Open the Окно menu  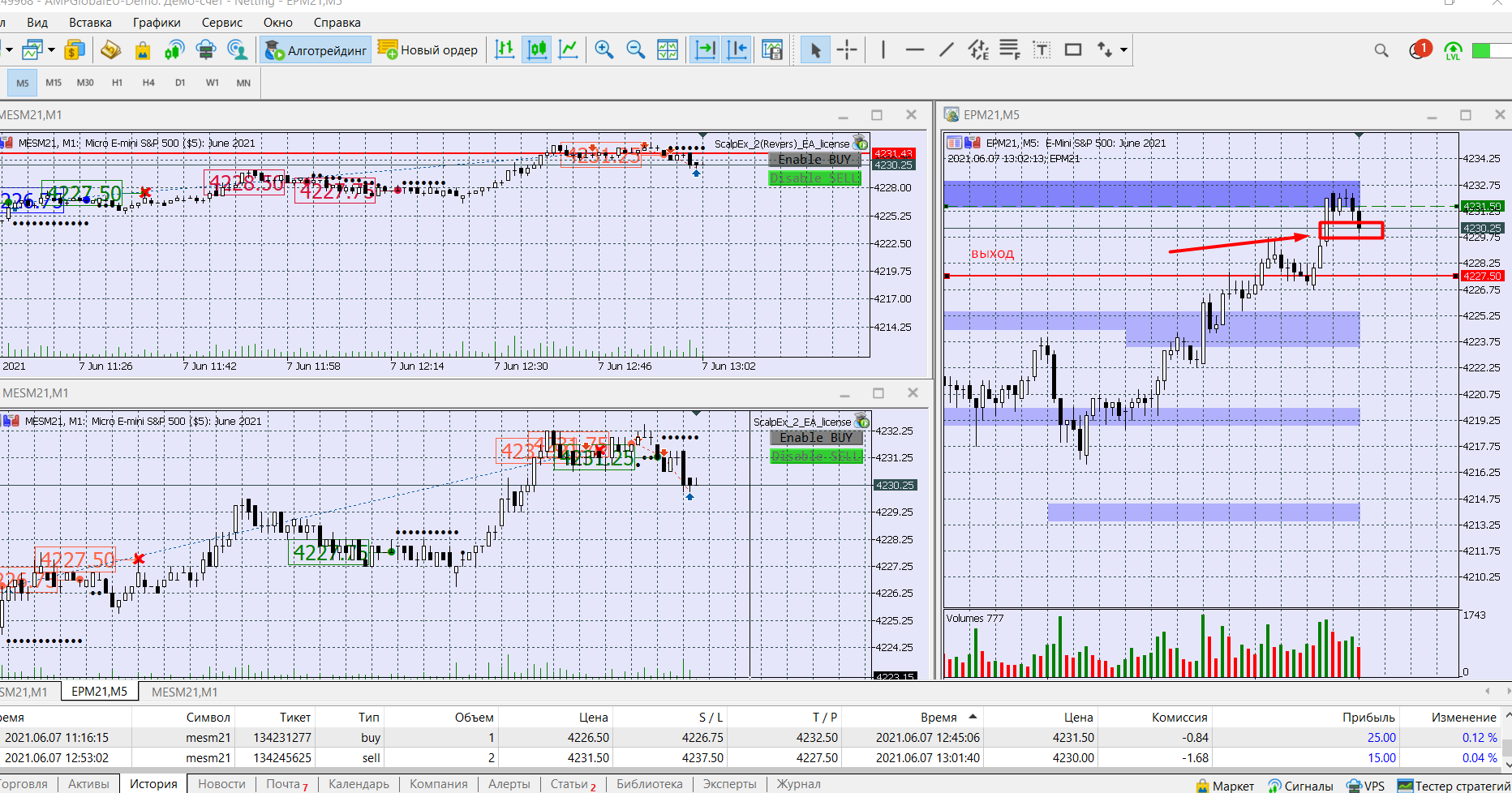[277, 23]
